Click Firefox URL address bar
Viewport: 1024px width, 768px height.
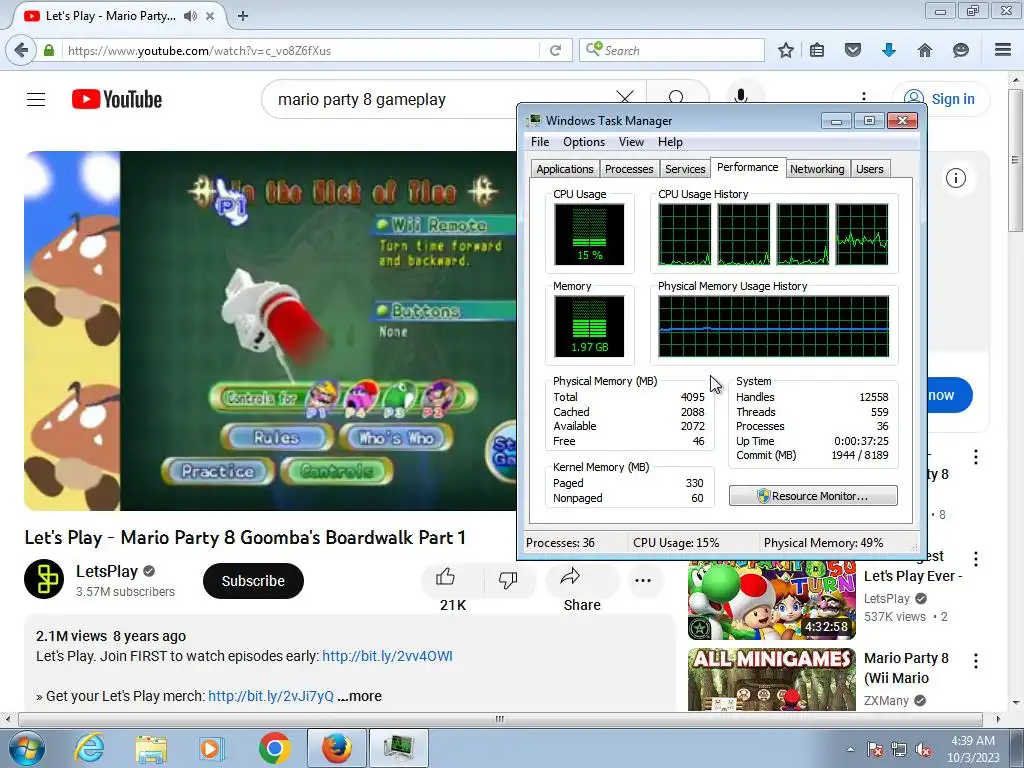pyautogui.click(x=300, y=50)
